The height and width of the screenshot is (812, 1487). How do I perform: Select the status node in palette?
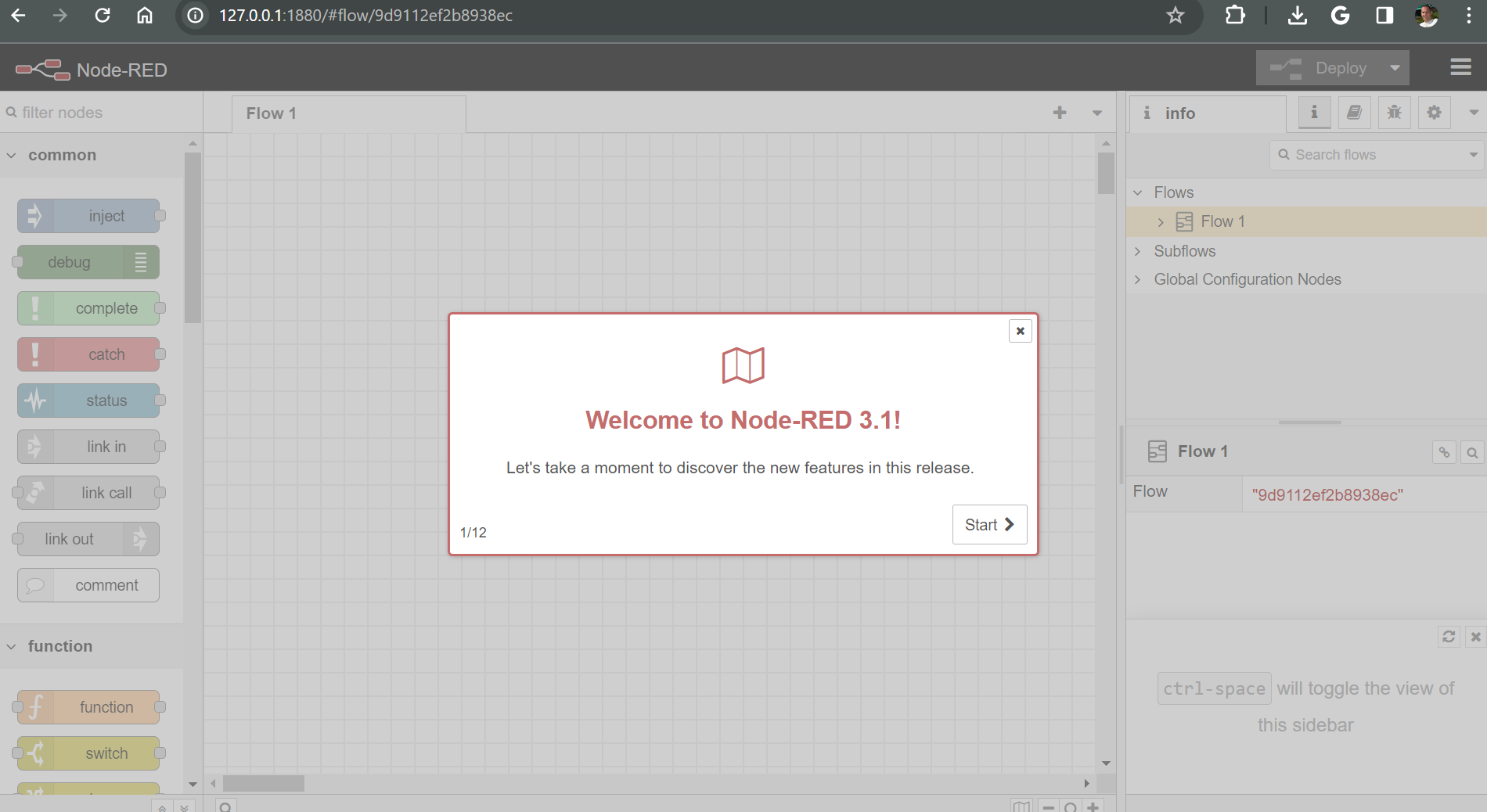[88, 401]
